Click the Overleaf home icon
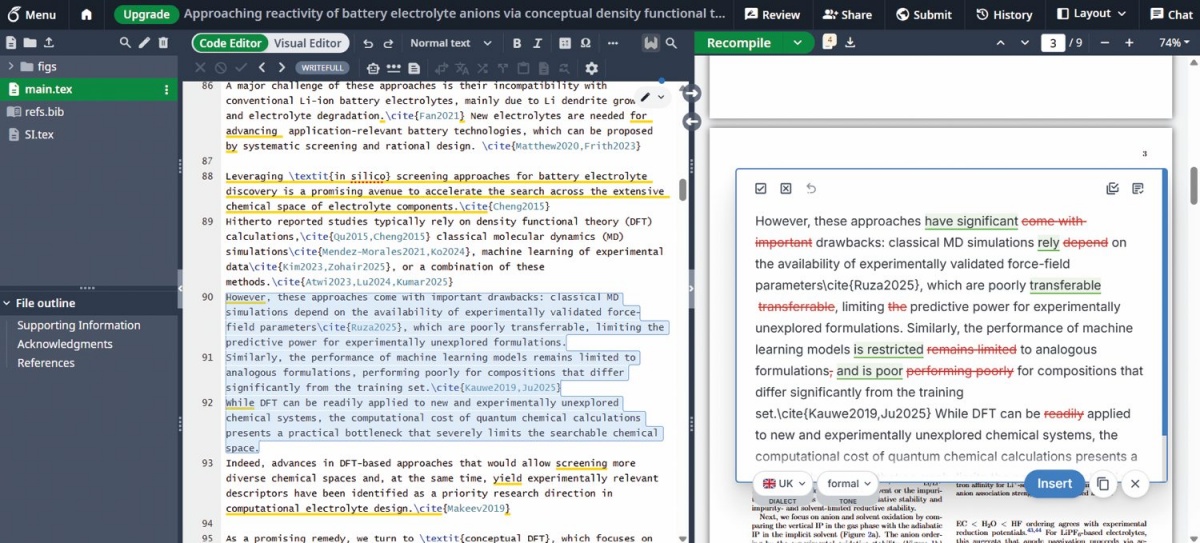Image resolution: width=1200 pixels, height=543 pixels. (x=87, y=14)
